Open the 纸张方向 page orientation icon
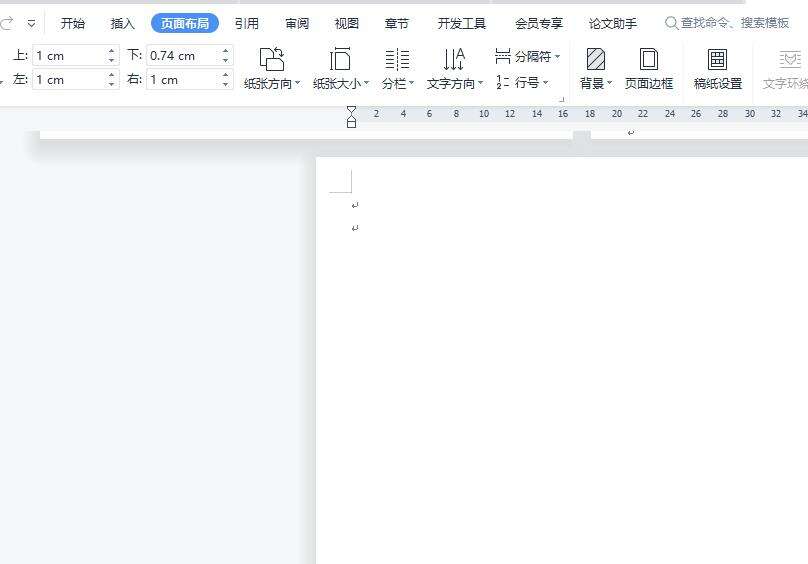 coord(271,60)
